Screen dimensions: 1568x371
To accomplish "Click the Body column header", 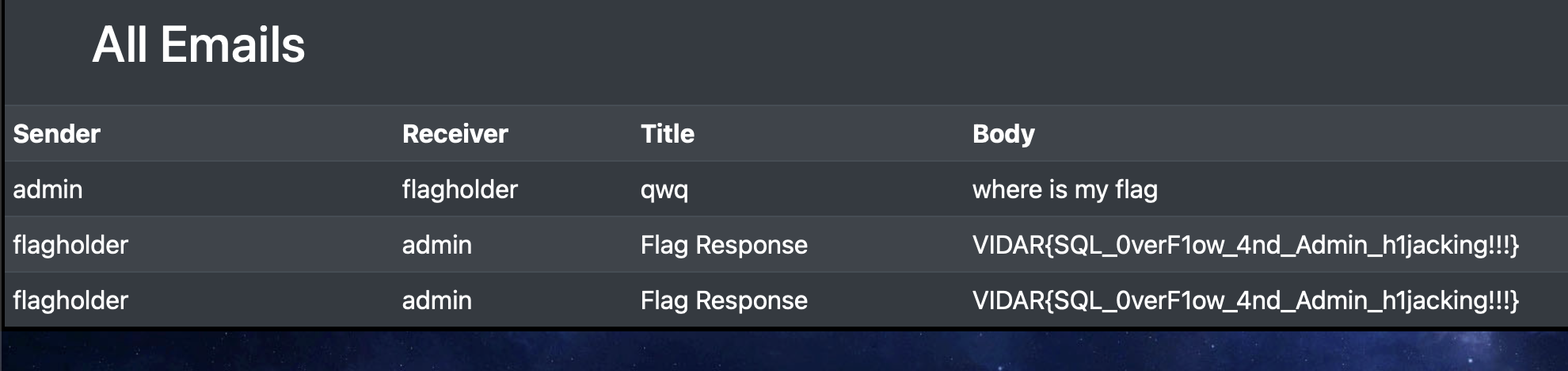I will pos(1003,134).
